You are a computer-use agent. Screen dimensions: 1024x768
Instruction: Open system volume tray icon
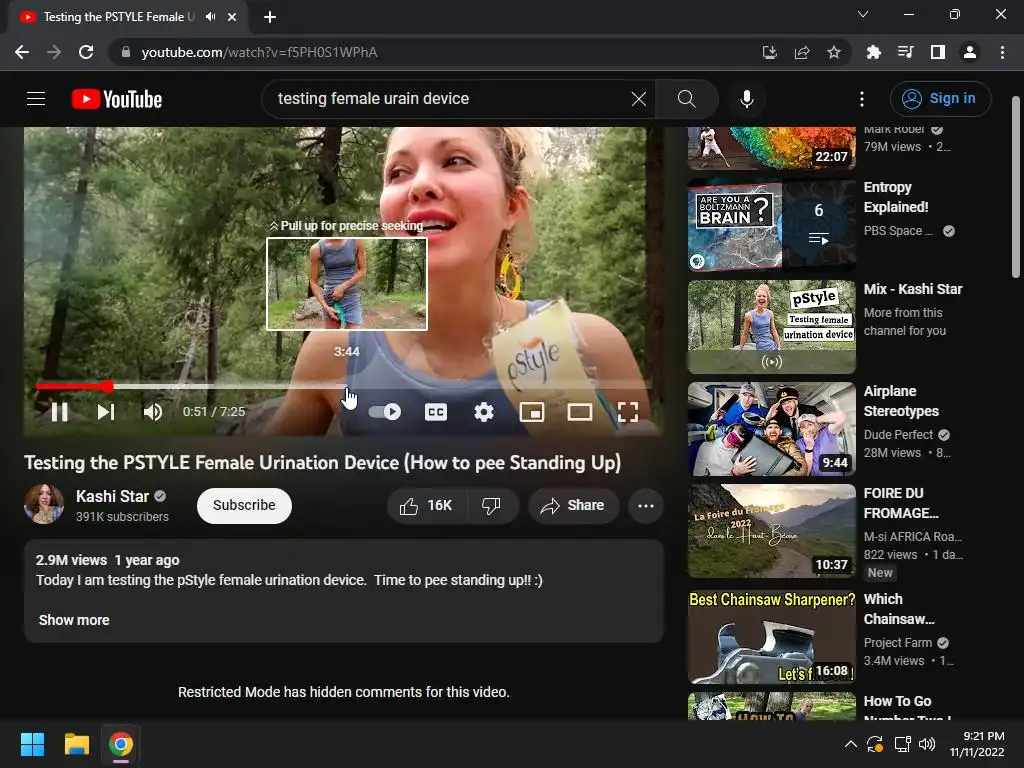click(x=927, y=744)
